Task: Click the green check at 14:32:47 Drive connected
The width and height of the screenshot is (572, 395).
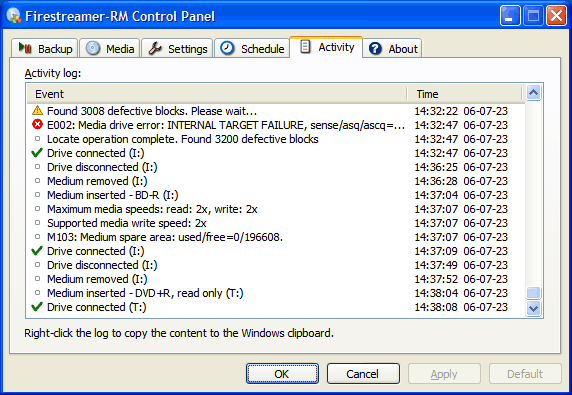Action: (37, 152)
